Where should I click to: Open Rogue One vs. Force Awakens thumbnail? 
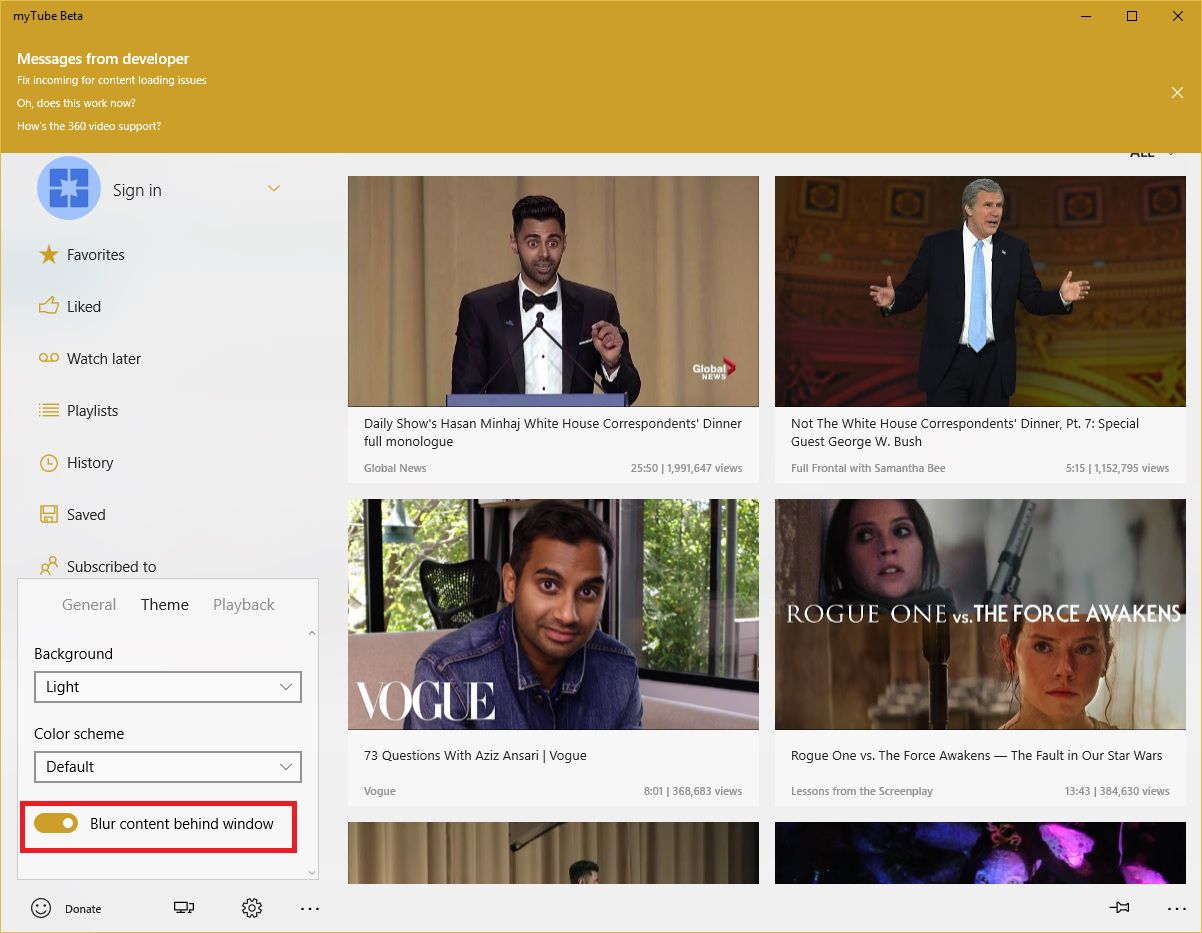(980, 615)
